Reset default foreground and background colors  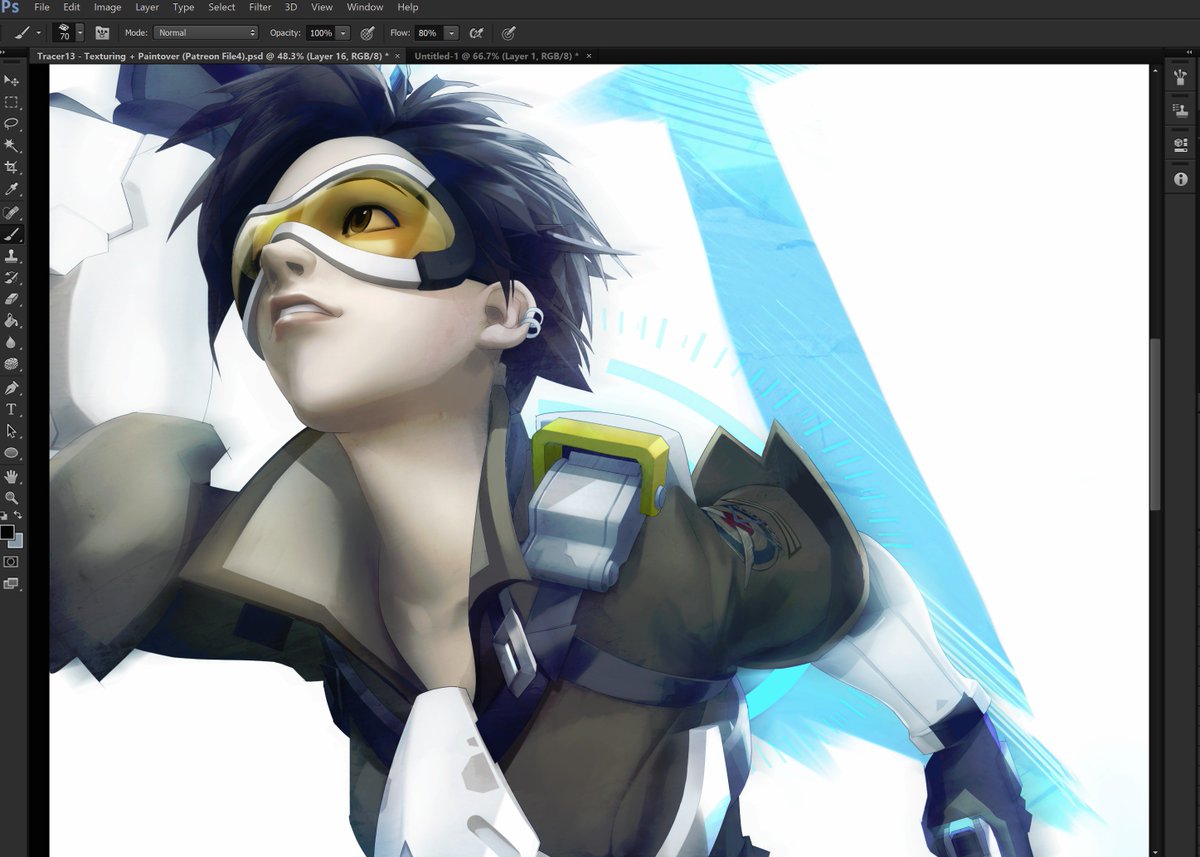5,515
